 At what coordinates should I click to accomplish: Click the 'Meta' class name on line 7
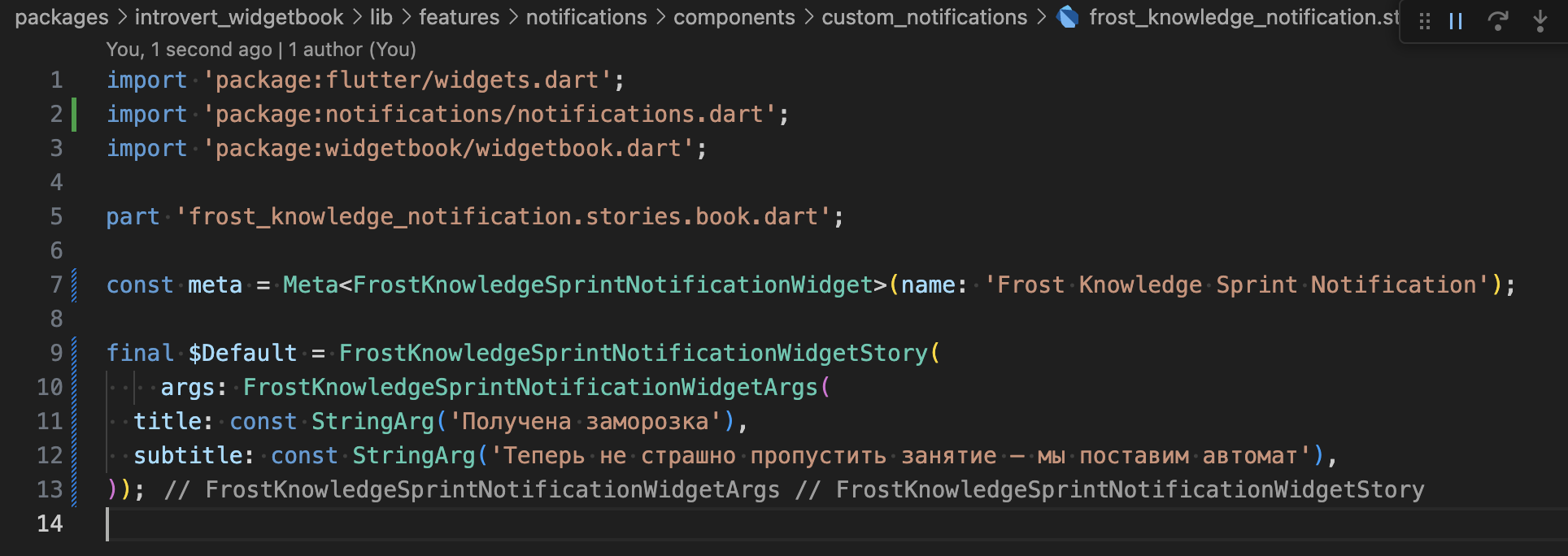click(310, 285)
